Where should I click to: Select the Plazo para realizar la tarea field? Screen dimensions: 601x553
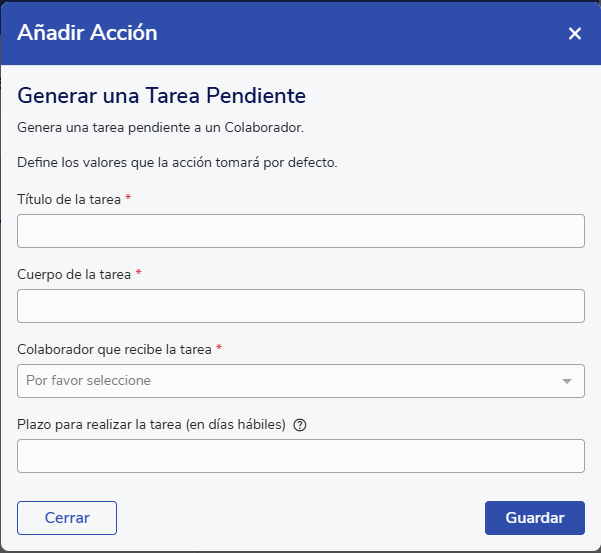click(300, 456)
